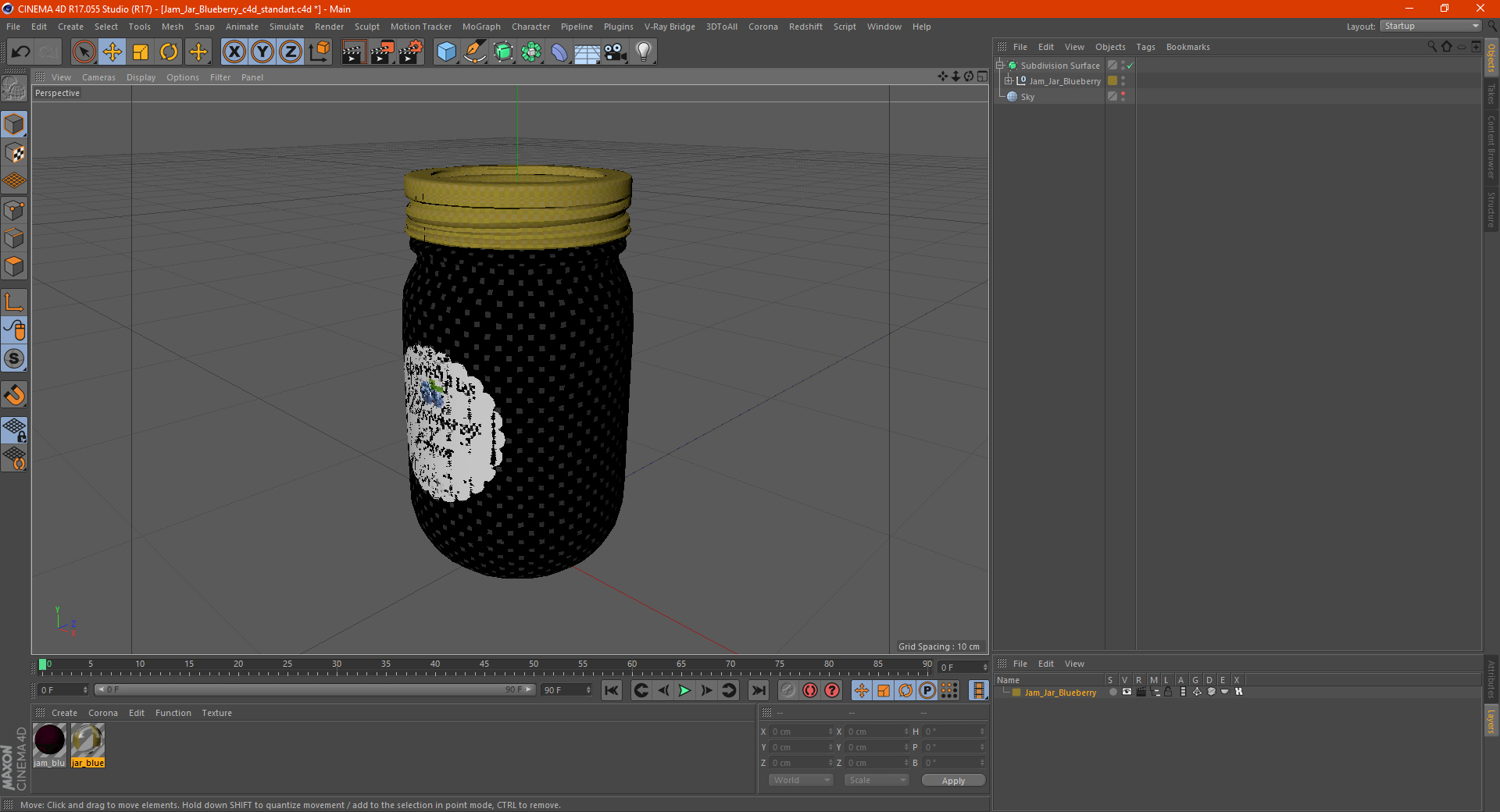Viewport: 1500px width, 812px height.
Task: Open the Content Browser side tab
Action: (x=1491, y=147)
